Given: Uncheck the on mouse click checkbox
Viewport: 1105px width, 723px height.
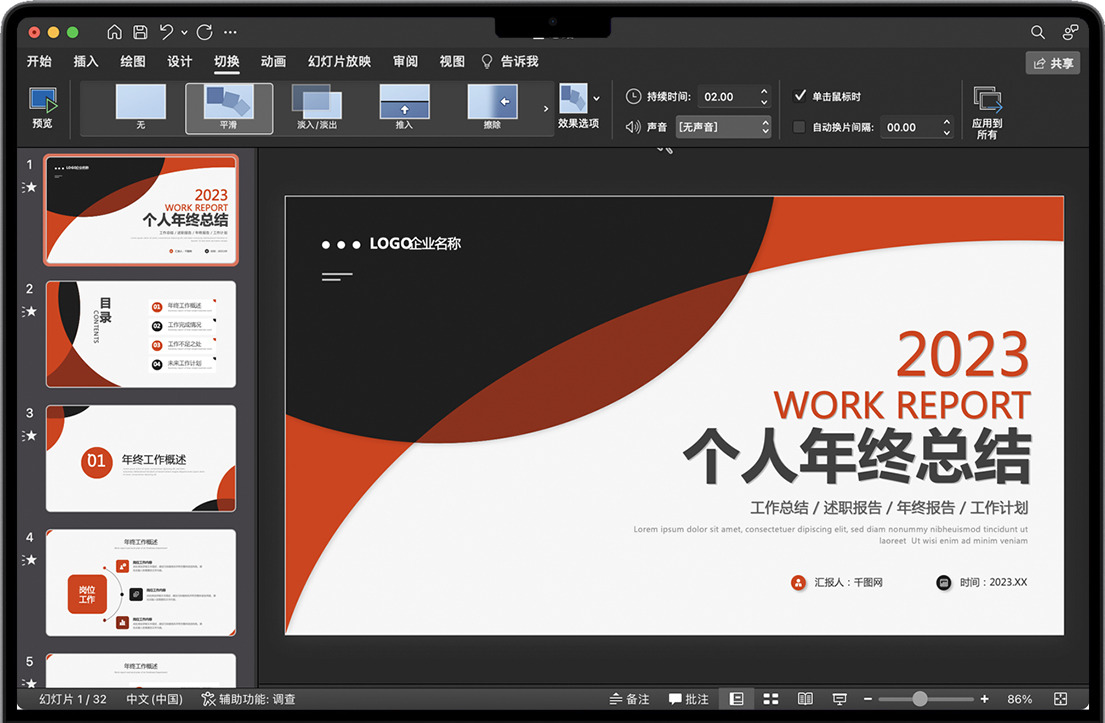Looking at the screenshot, I should (799, 96).
